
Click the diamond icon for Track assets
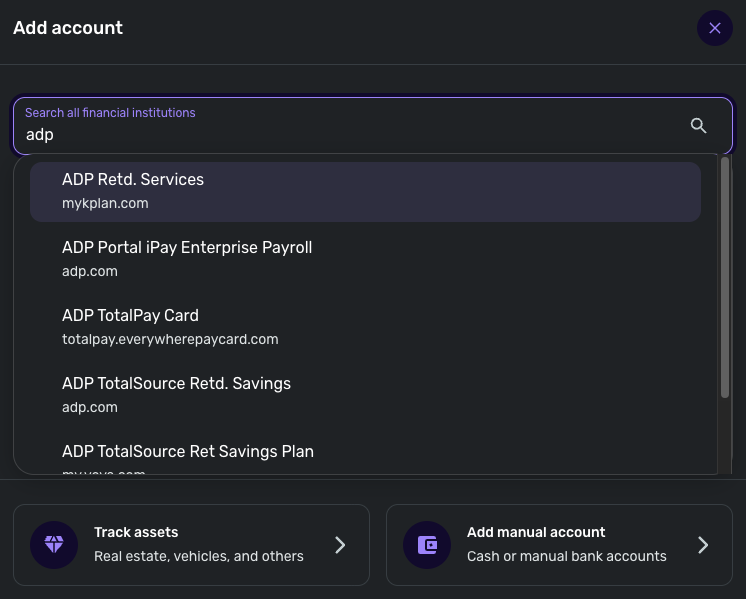pos(54,545)
